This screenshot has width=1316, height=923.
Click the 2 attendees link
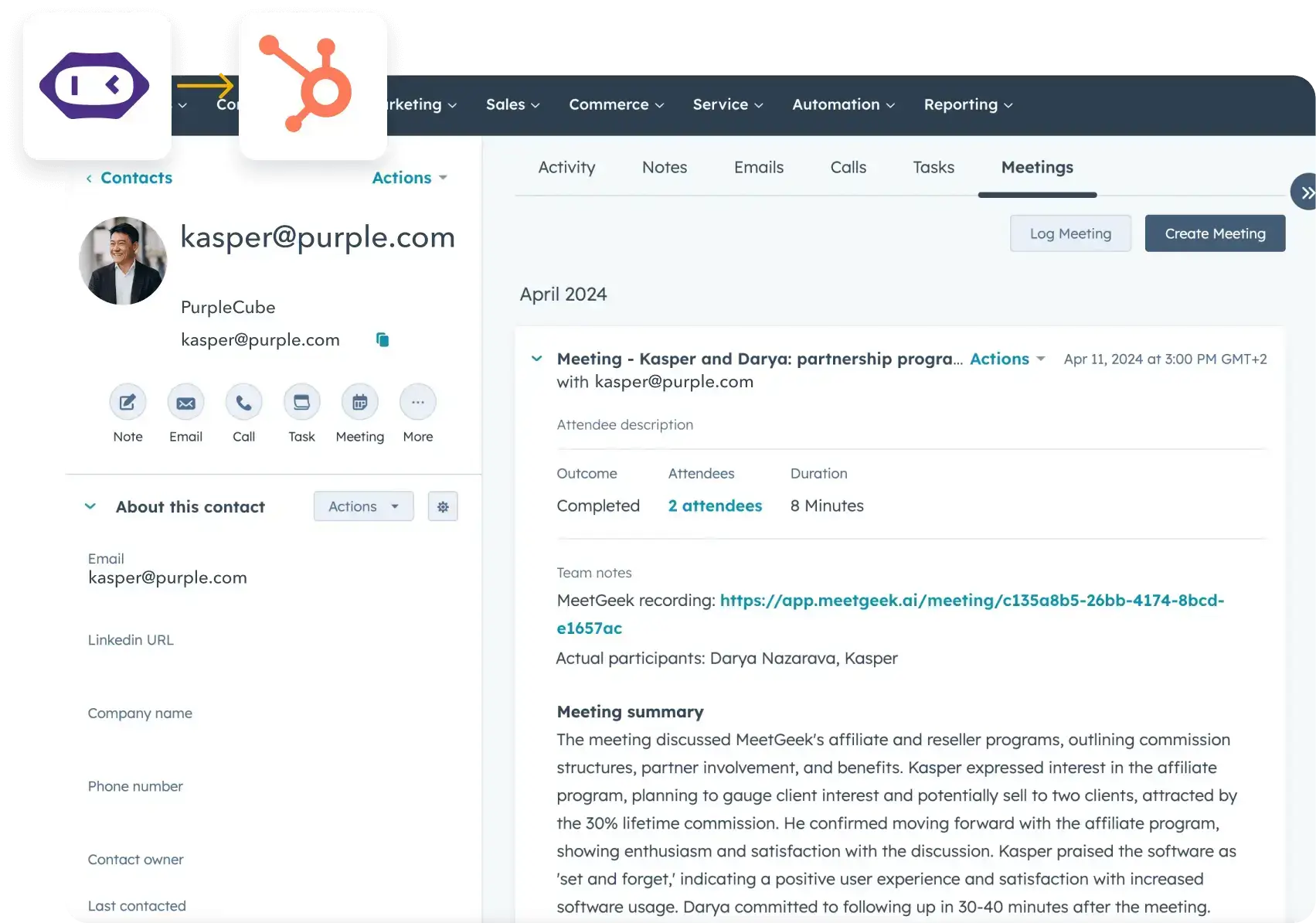[714, 506]
